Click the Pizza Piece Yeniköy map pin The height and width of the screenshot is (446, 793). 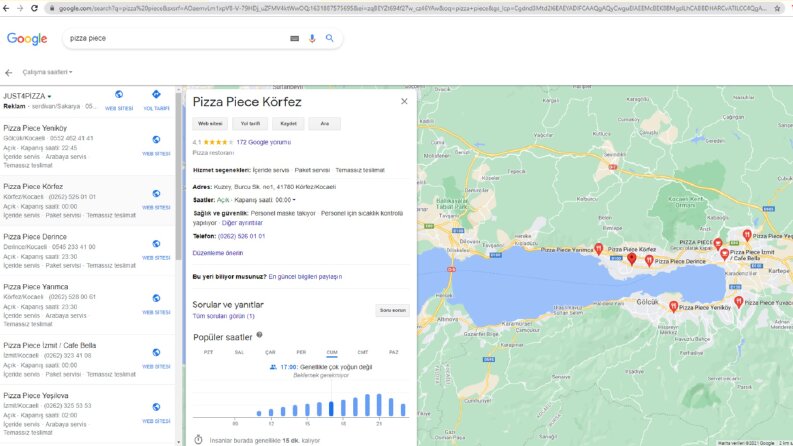(673, 306)
